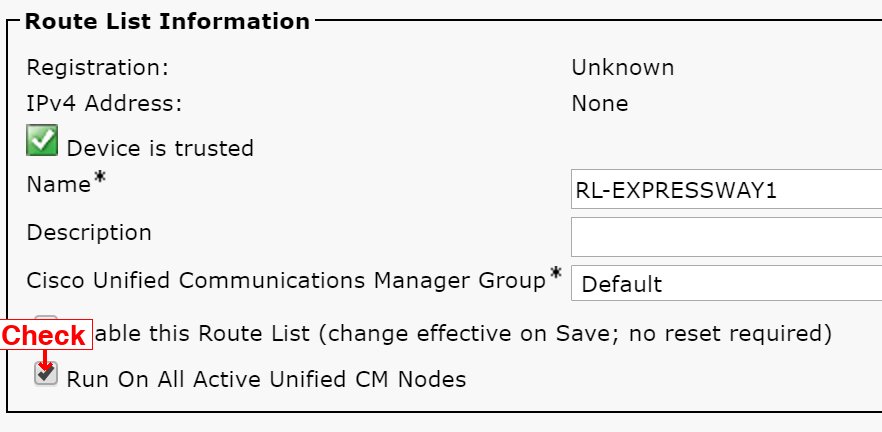The height and width of the screenshot is (432, 882).
Task: Click the Route List Information section heading
Action: pos(167,21)
